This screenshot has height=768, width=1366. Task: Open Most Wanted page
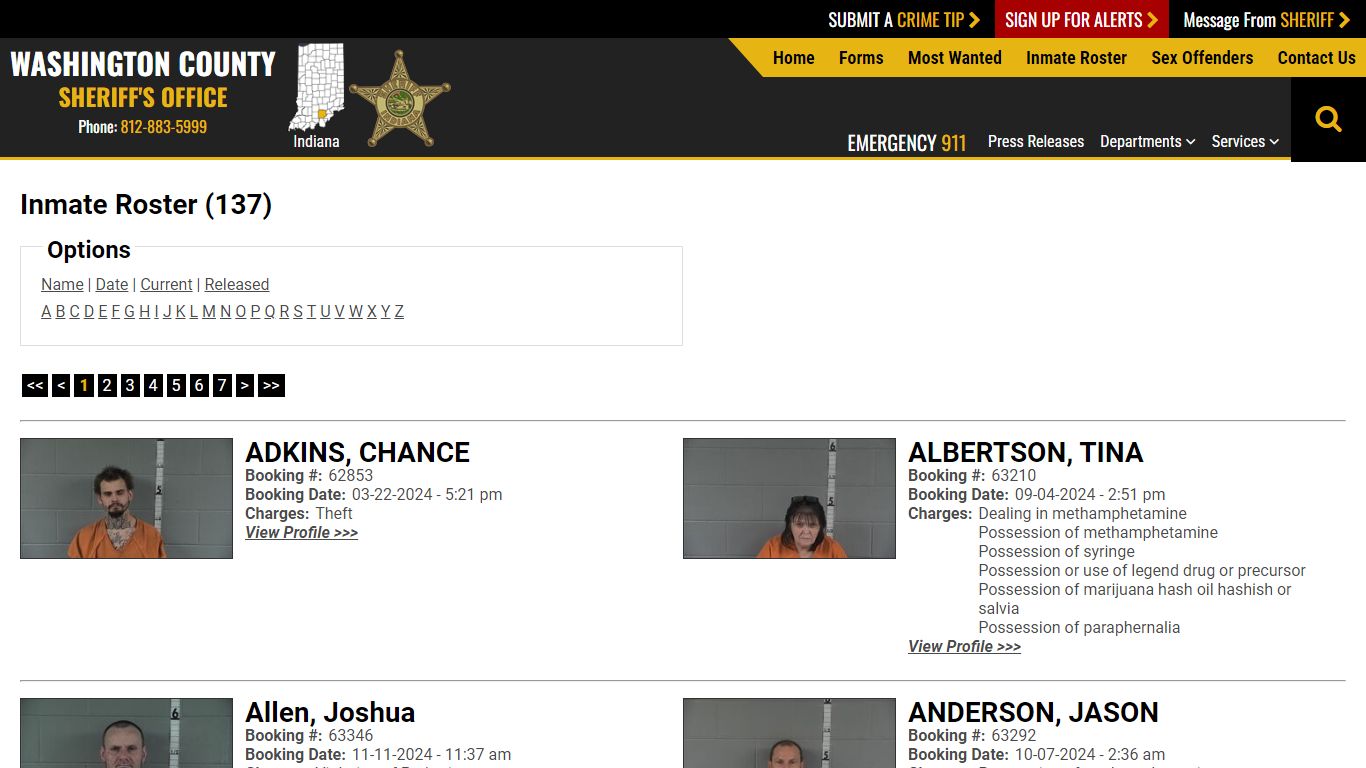(955, 58)
